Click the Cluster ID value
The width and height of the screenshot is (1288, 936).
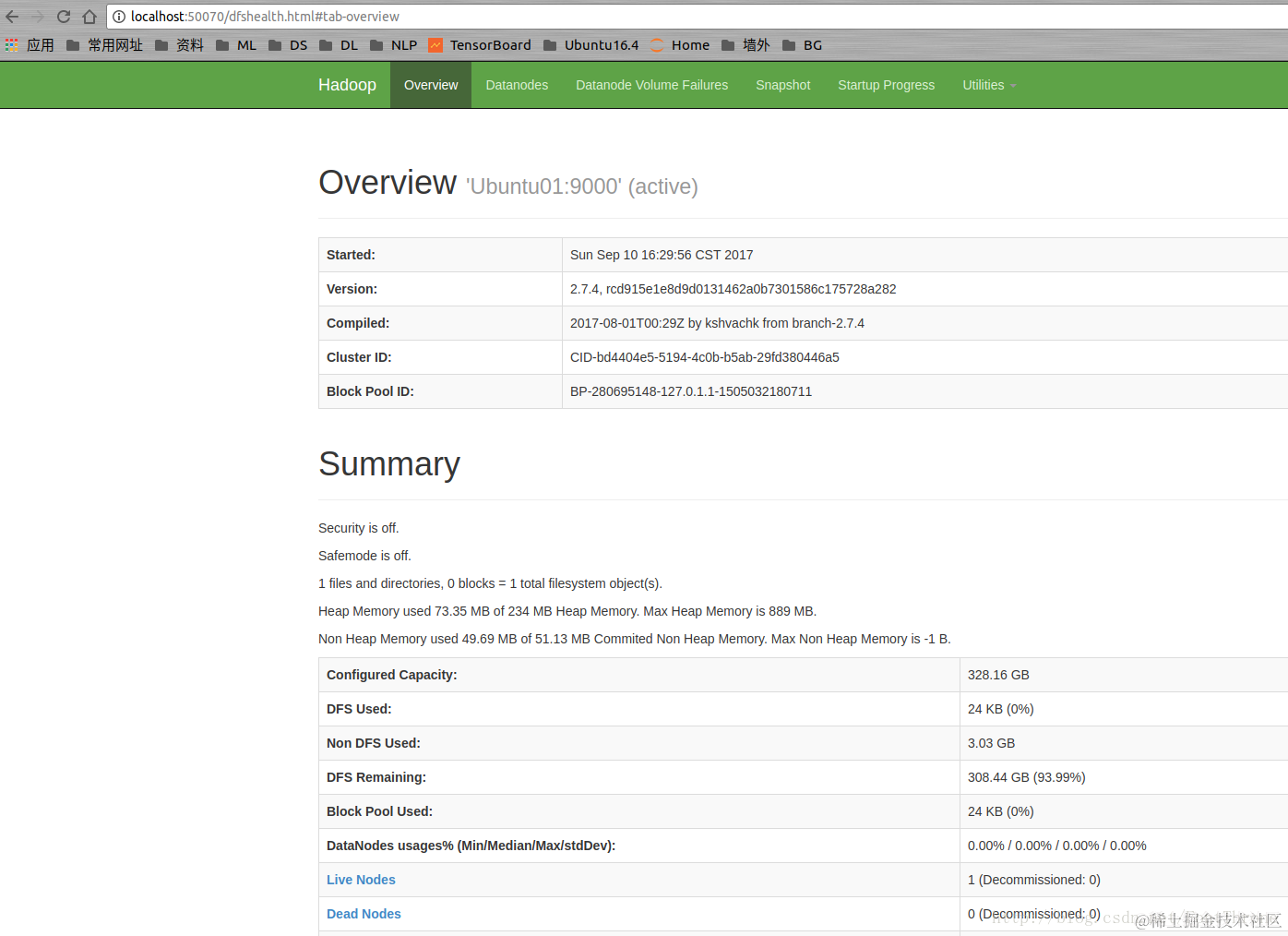pos(705,357)
